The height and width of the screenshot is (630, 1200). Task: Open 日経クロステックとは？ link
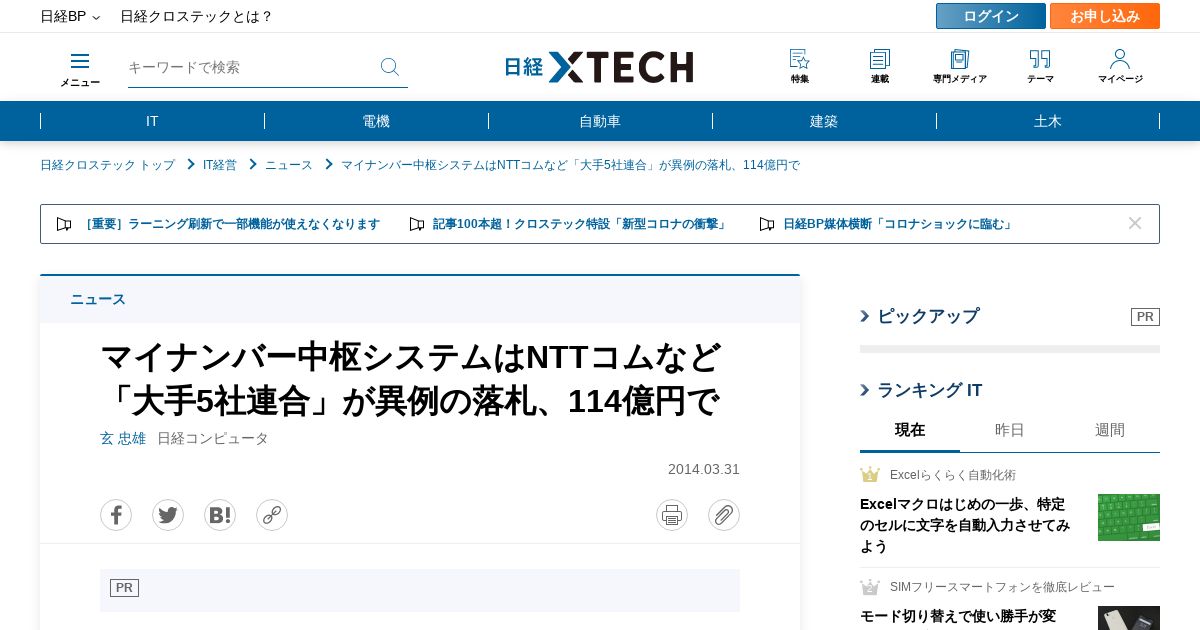tap(197, 16)
